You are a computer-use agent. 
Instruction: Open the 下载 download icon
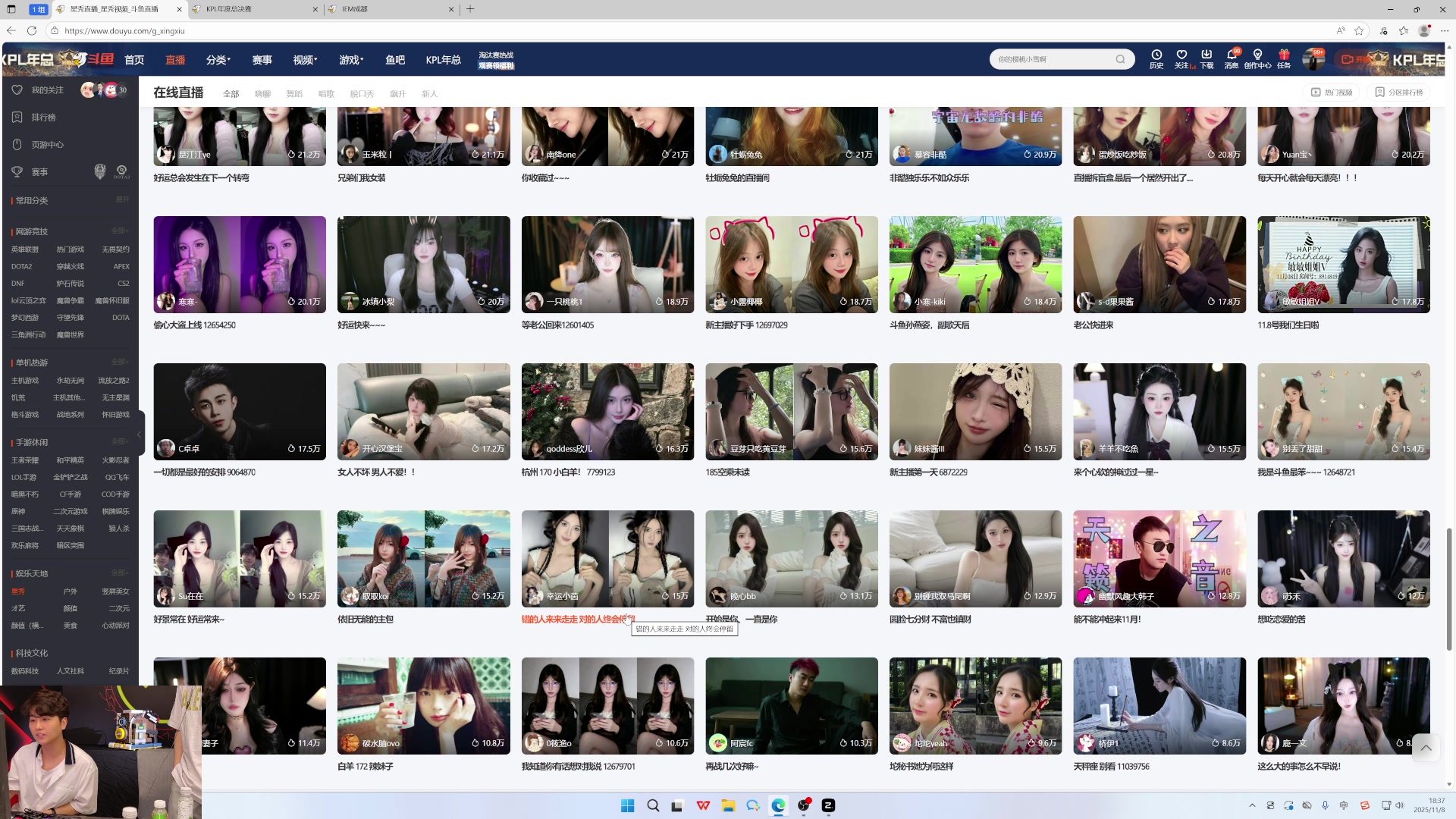[1207, 55]
